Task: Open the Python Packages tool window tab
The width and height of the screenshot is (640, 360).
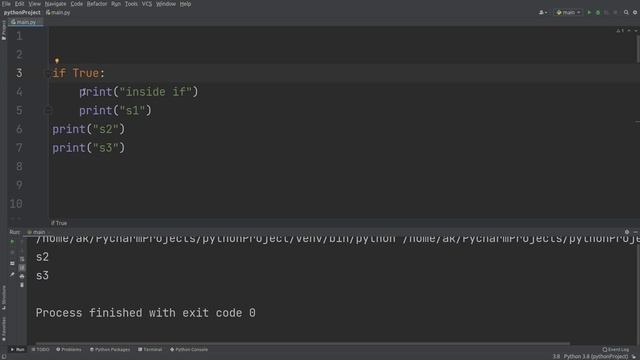Action: point(110,350)
